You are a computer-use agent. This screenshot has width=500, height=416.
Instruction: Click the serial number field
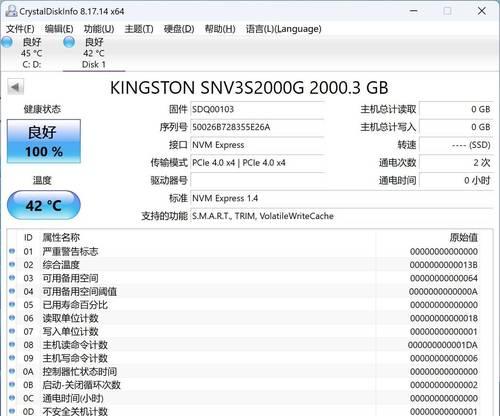tap(257, 127)
